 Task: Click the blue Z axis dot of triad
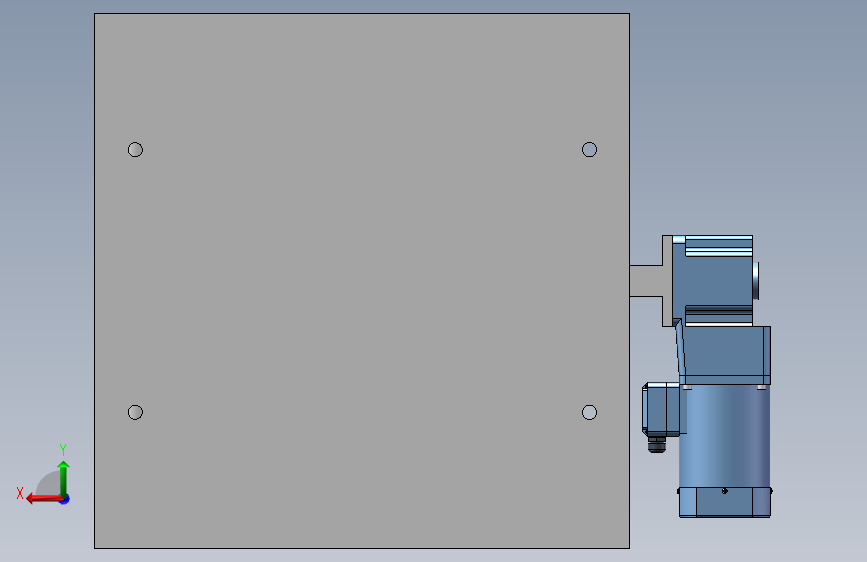coord(65,499)
